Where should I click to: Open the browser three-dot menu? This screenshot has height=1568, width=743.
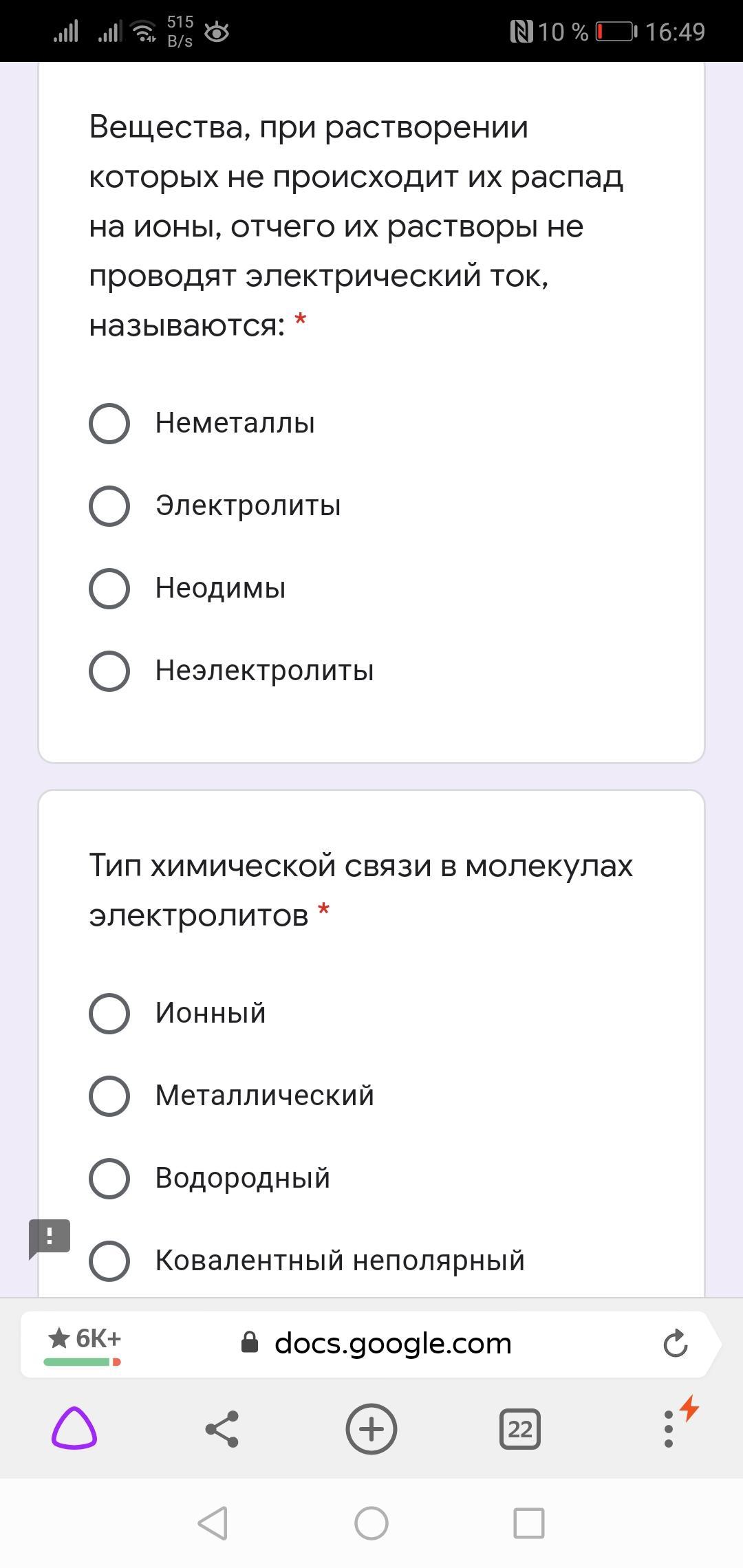[668, 1429]
